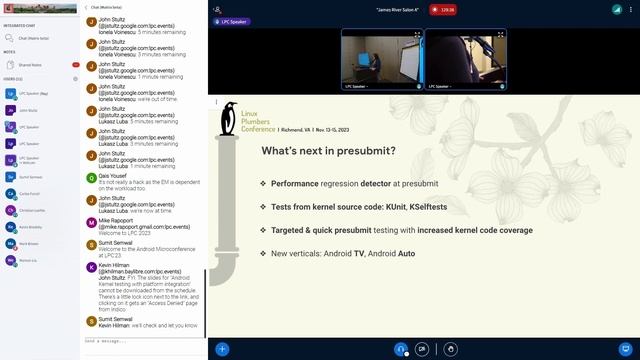Click the Shared Notes document icon

[x=10, y=65]
